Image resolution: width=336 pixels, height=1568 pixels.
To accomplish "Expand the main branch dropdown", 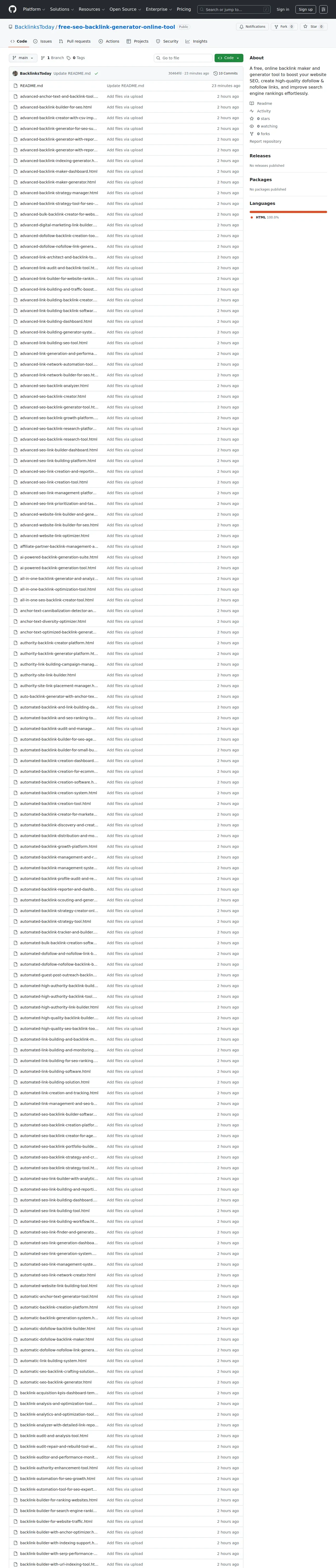I will pyautogui.click(x=23, y=58).
